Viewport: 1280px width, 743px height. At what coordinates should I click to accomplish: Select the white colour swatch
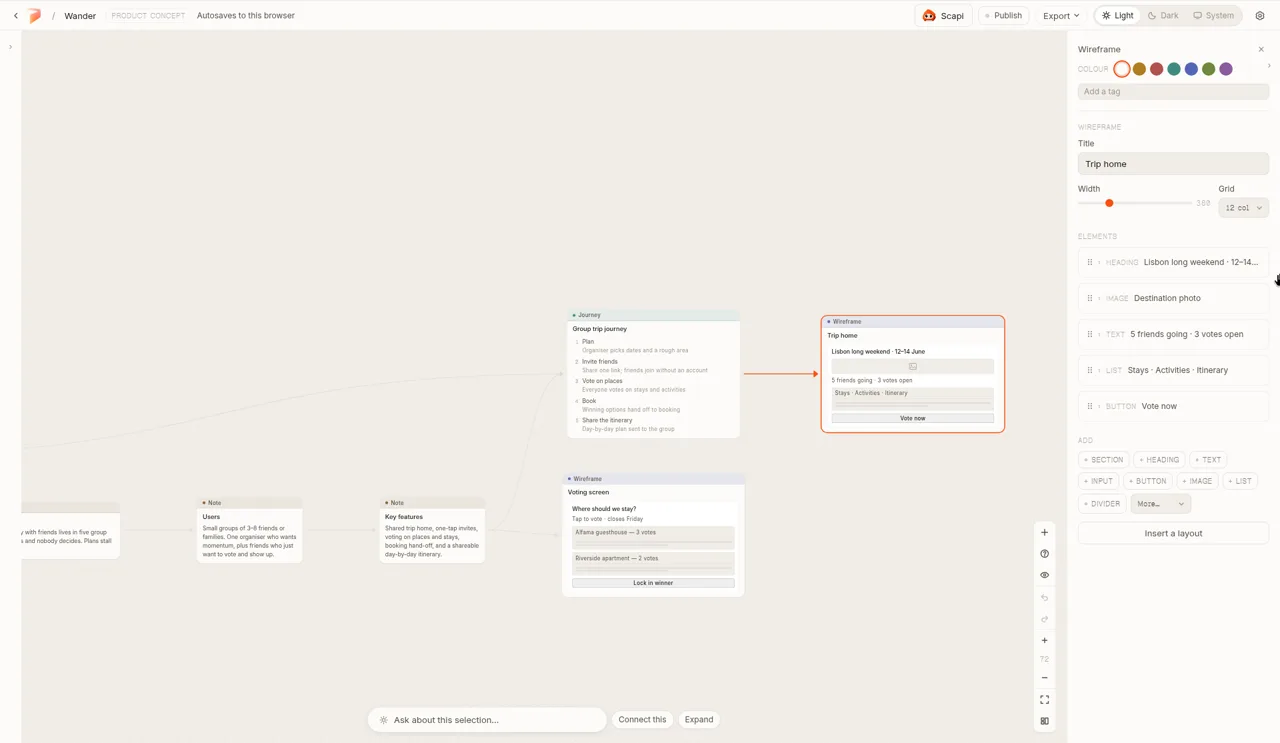1122,69
